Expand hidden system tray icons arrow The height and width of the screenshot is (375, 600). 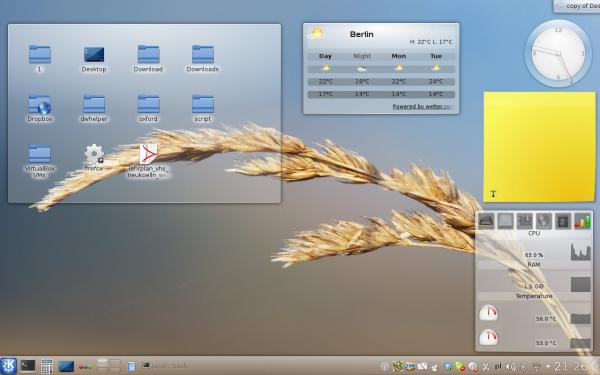pos(548,366)
